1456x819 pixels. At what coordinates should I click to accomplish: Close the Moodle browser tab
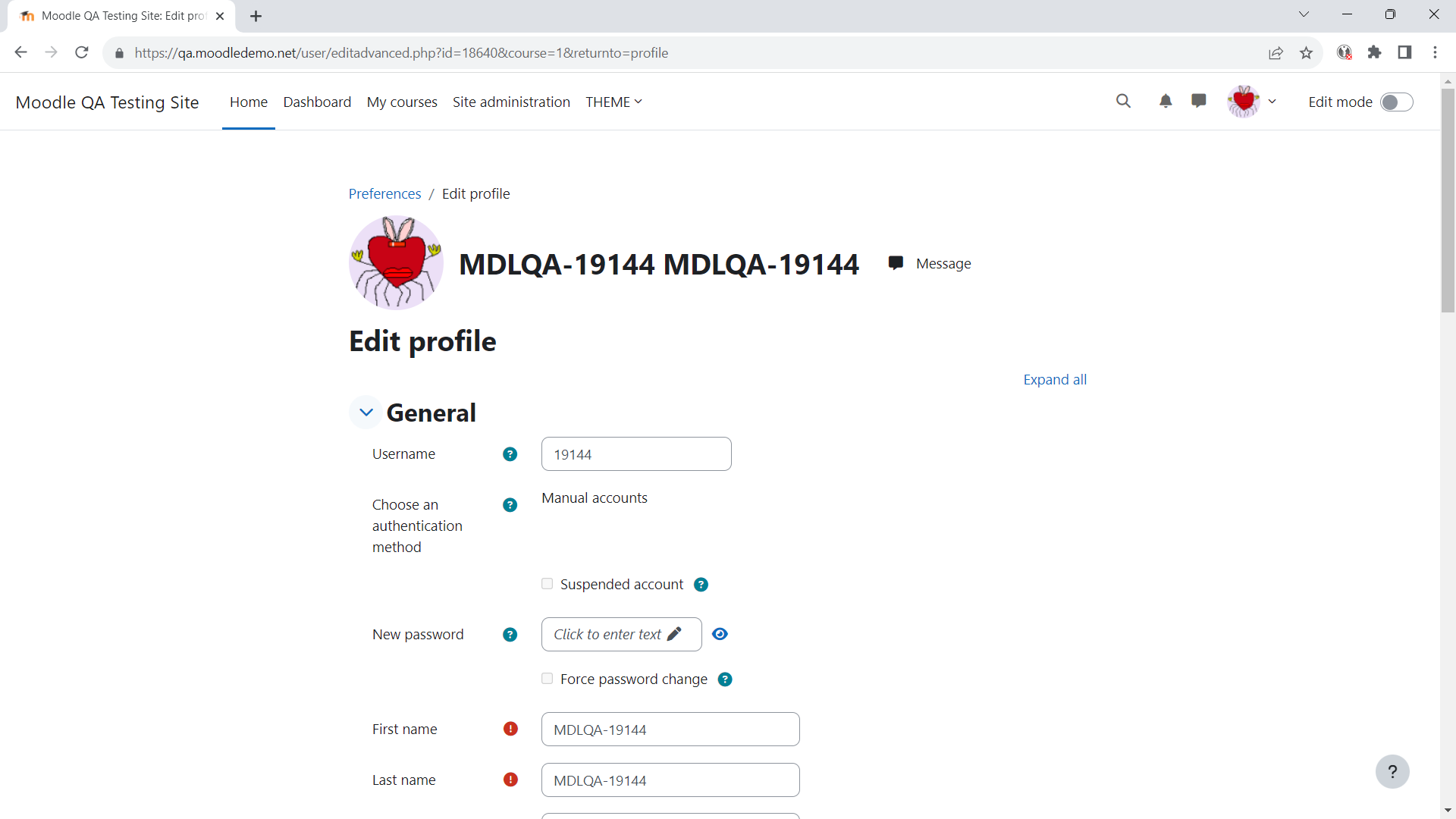220,16
